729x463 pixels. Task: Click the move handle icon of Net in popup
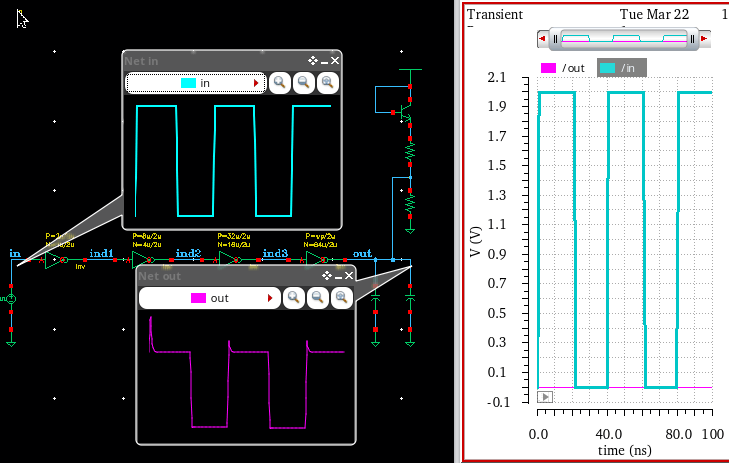click(x=312, y=60)
